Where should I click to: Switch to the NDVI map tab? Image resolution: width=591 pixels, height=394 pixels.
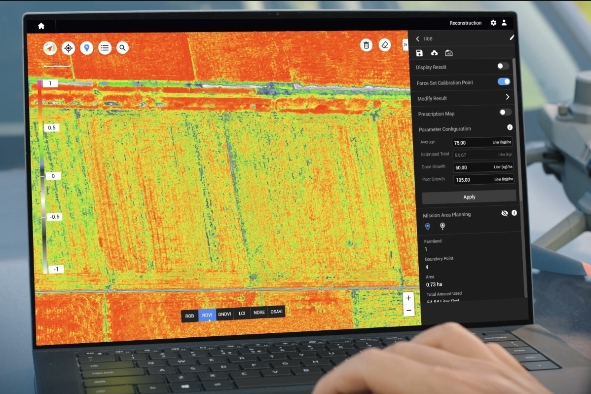[x=207, y=315]
